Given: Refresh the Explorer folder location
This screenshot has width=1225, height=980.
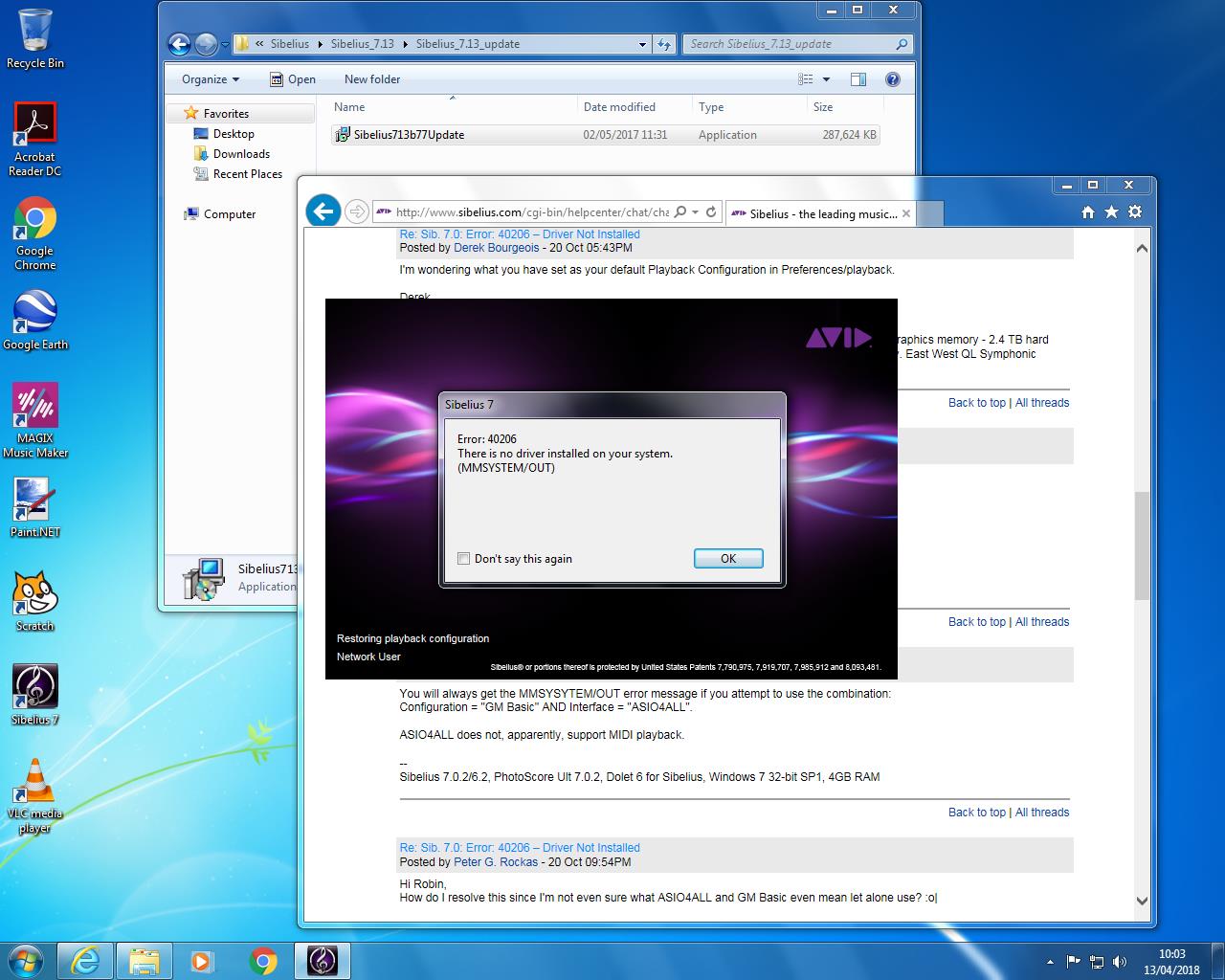Looking at the screenshot, I should pyautogui.click(x=664, y=44).
